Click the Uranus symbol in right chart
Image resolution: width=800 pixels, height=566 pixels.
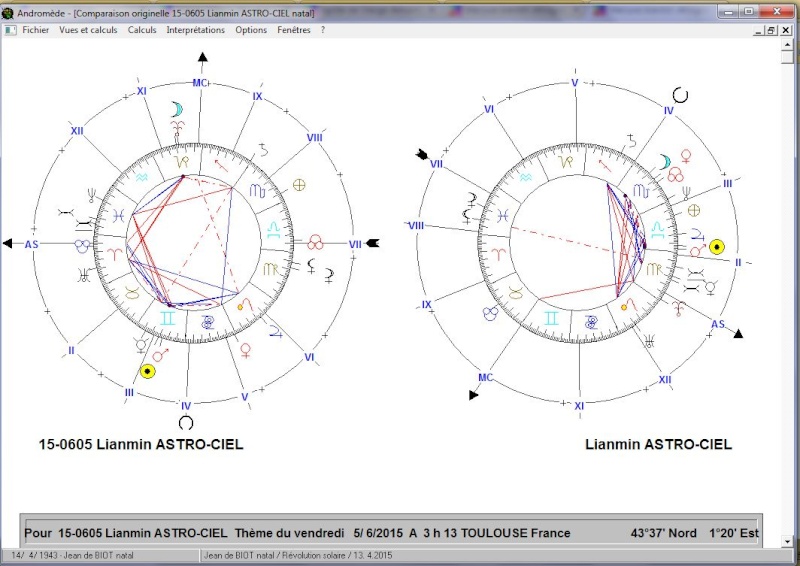point(649,341)
